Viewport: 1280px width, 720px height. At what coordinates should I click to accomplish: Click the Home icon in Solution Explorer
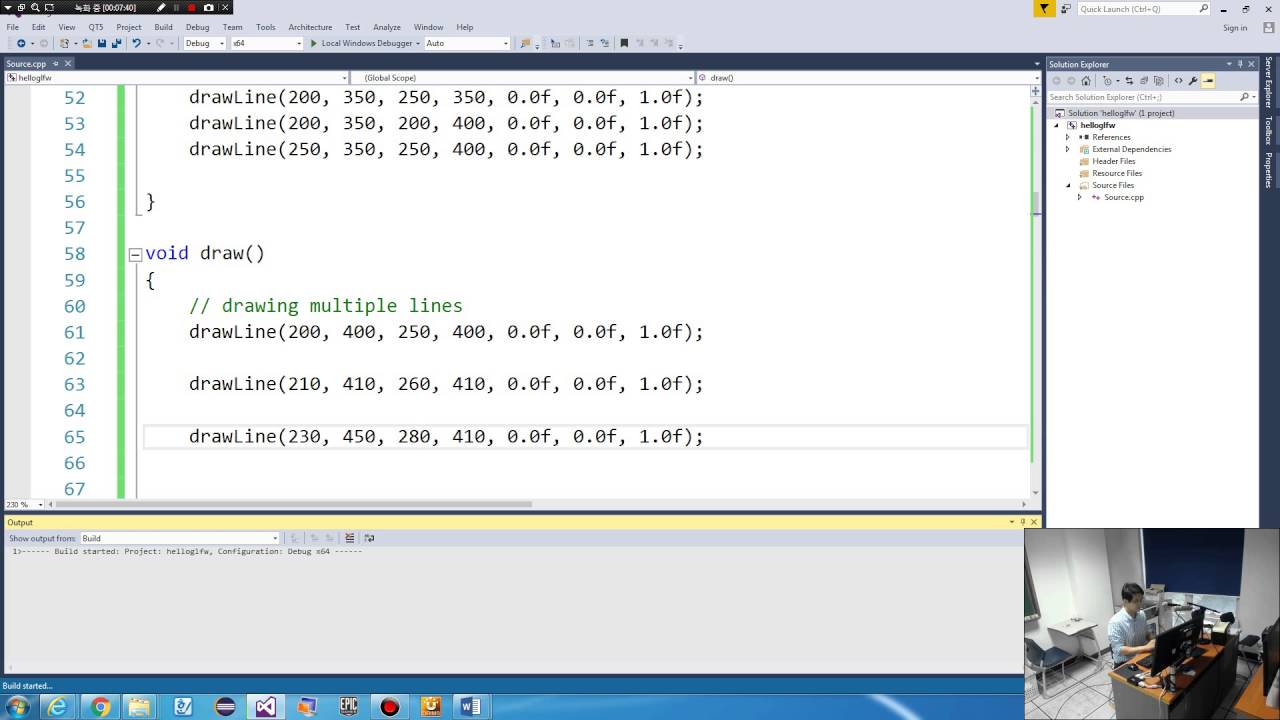click(x=1086, y=81)
